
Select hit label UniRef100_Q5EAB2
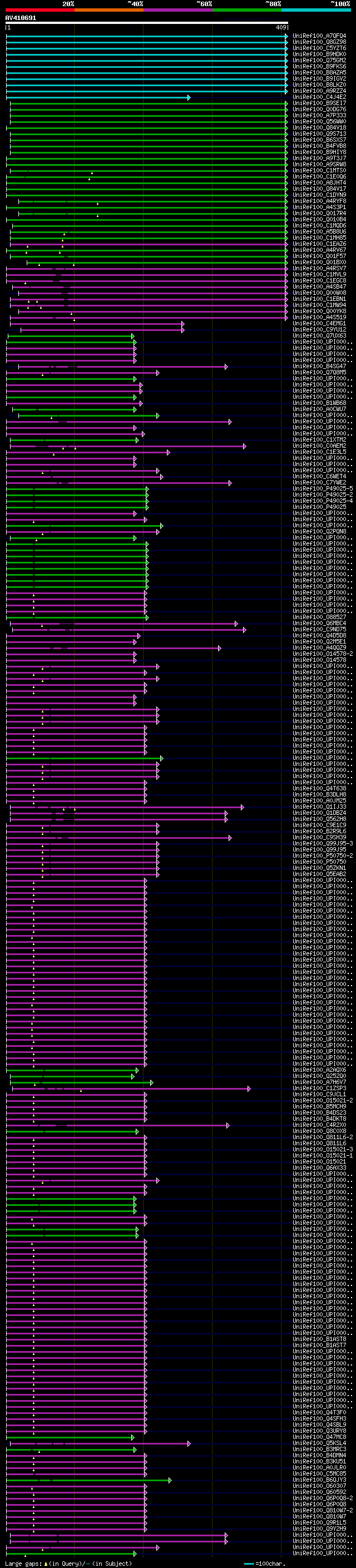click(x=319, y=873)
